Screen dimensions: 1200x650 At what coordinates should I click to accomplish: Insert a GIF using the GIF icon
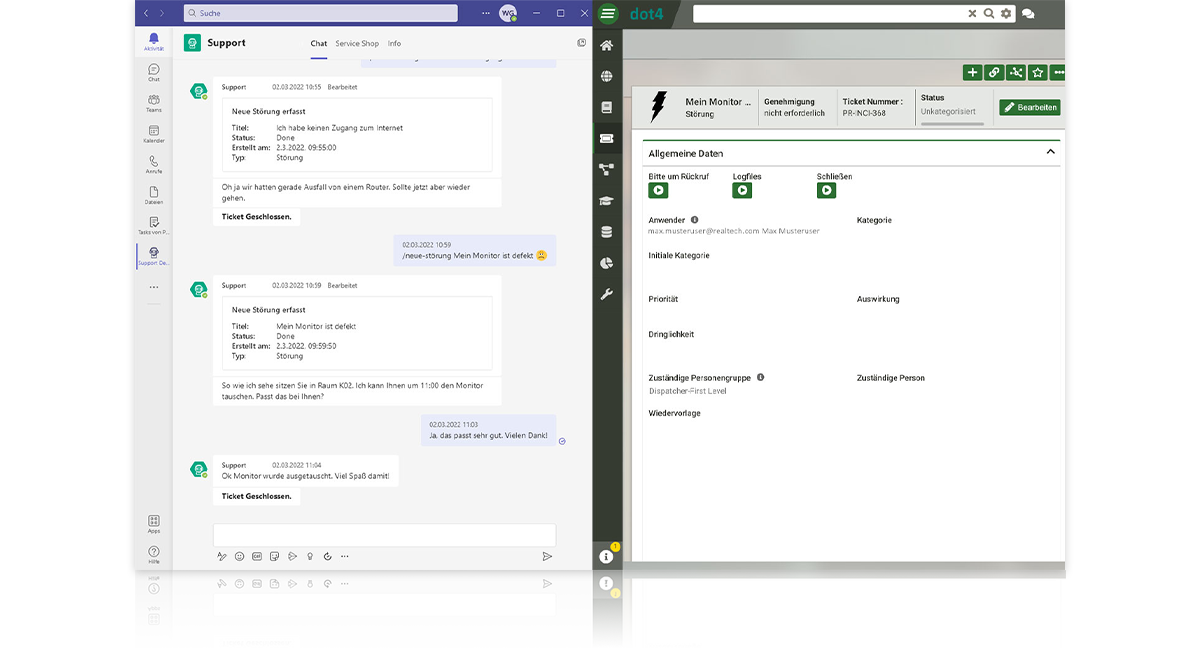pyautogui.click(x=257, y=556)
